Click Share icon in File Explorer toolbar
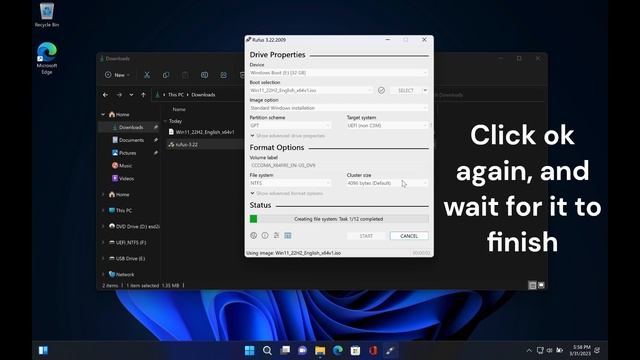This screenshot has width=640, height=360. point(223,75)
